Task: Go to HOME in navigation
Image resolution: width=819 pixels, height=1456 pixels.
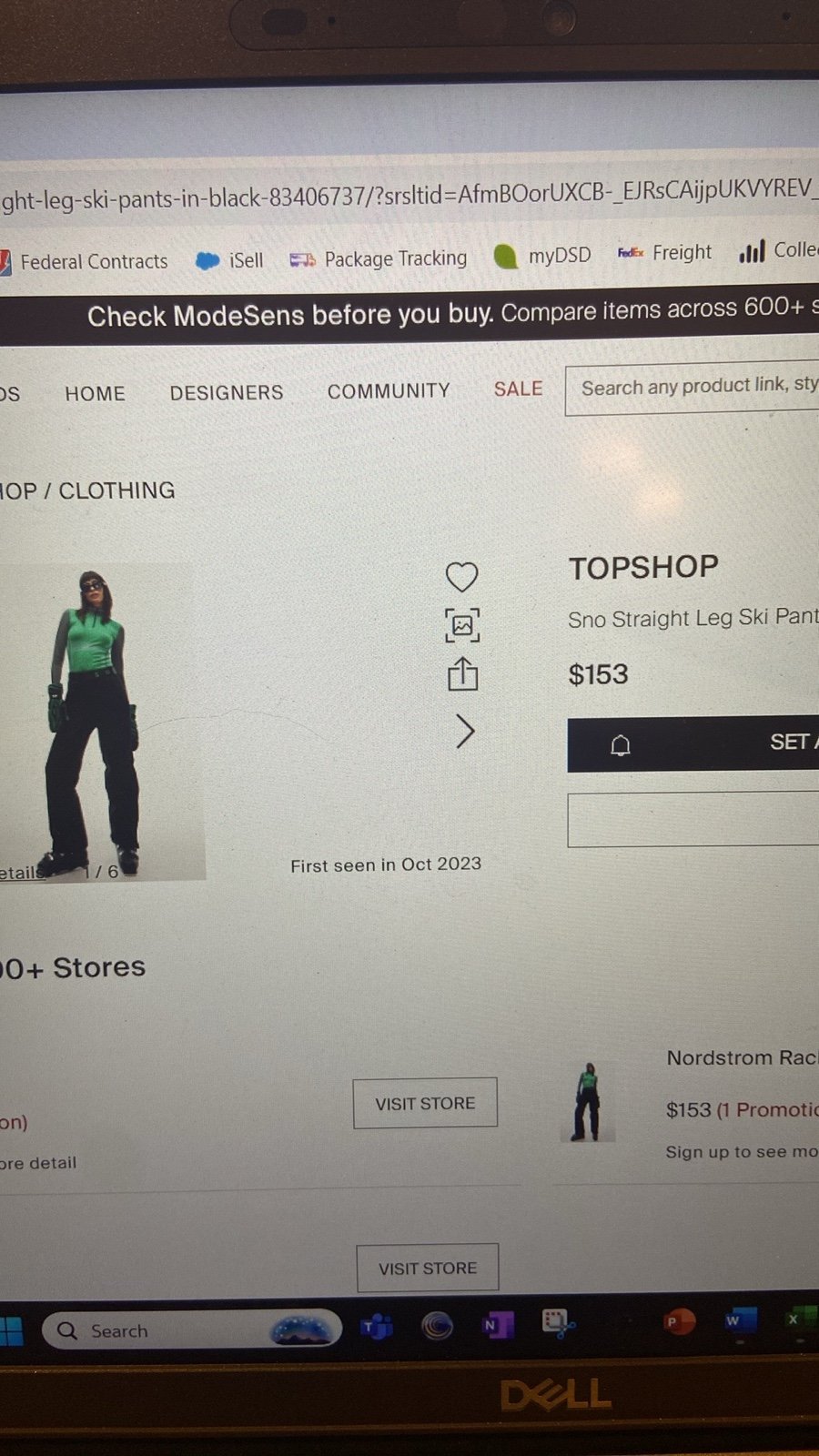Action: [95, 393]
